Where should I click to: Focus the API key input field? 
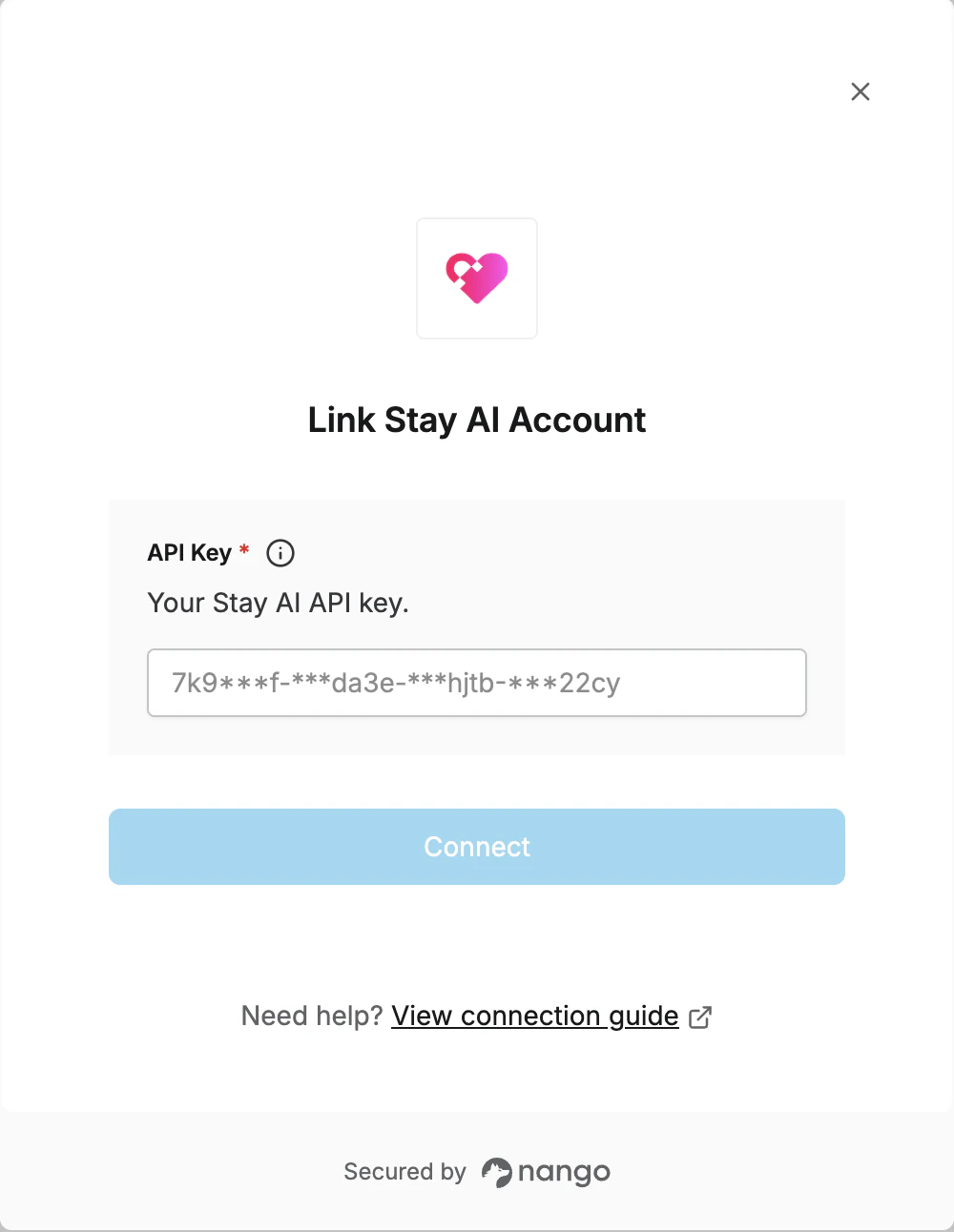(477, 683)
